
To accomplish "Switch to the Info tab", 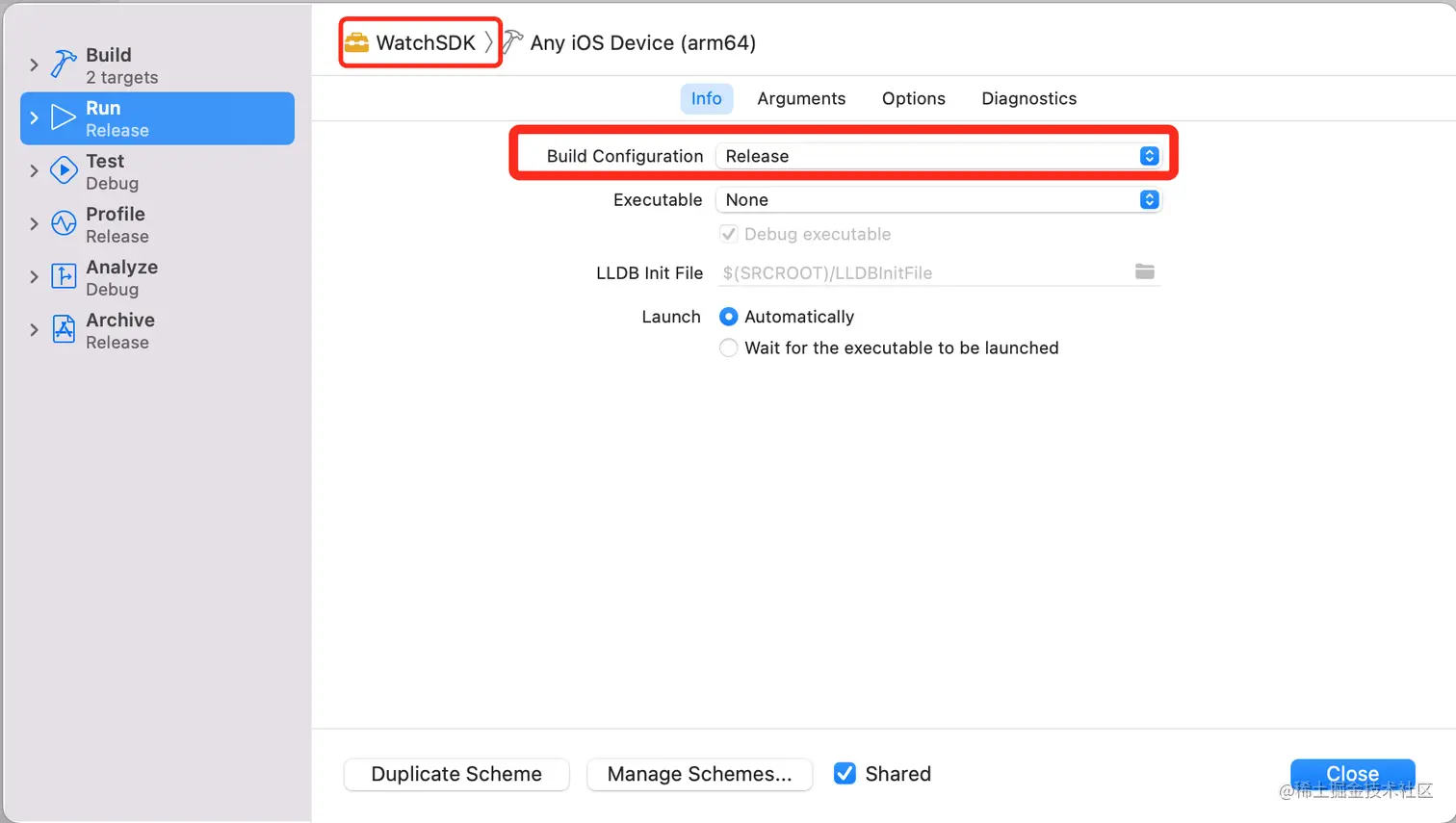I will tap(707, 98).
